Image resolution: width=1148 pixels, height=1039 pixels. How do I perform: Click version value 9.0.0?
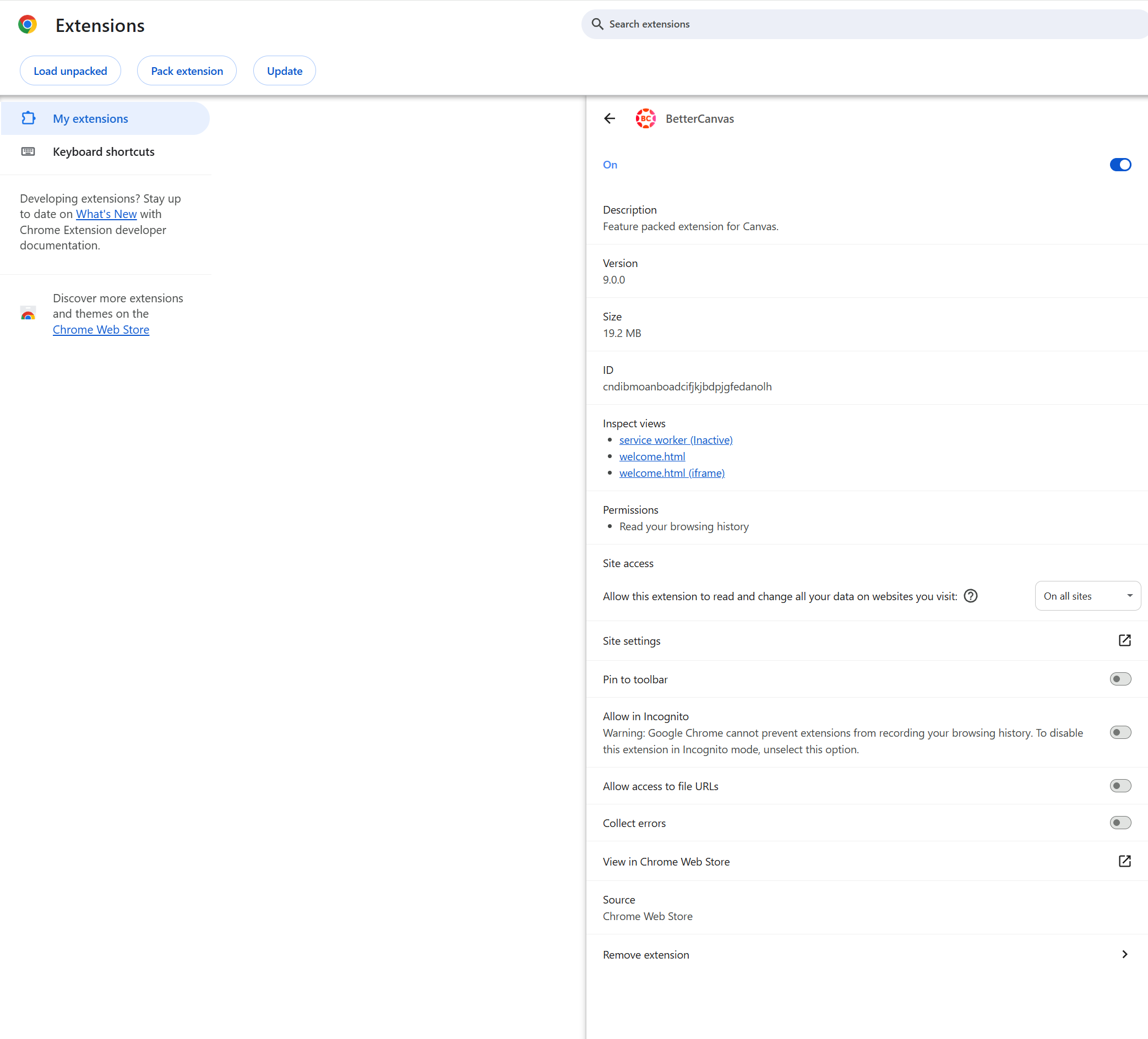click(x=614, y=280)
